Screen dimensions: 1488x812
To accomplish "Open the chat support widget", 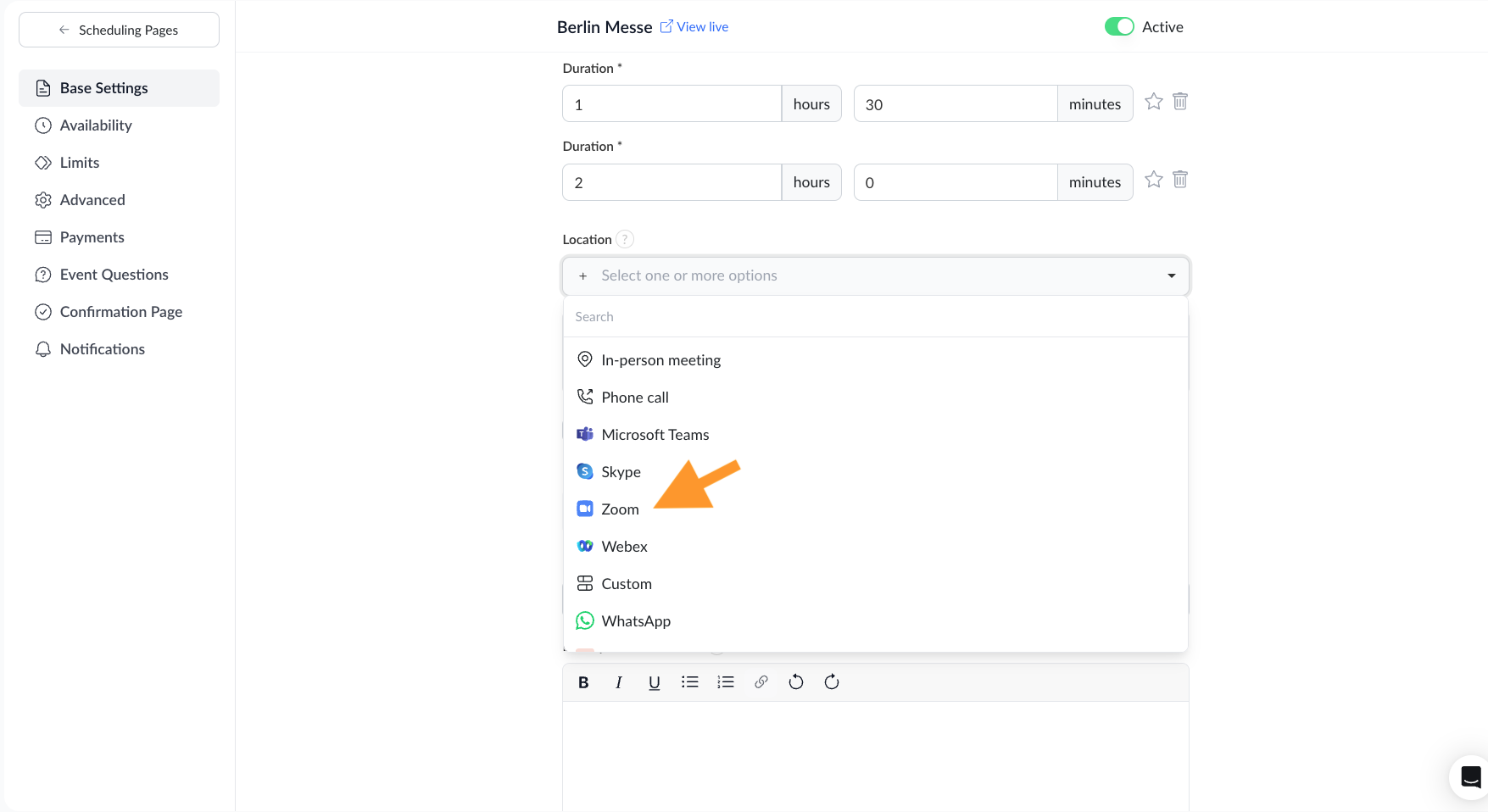I will pos(1470,777).
